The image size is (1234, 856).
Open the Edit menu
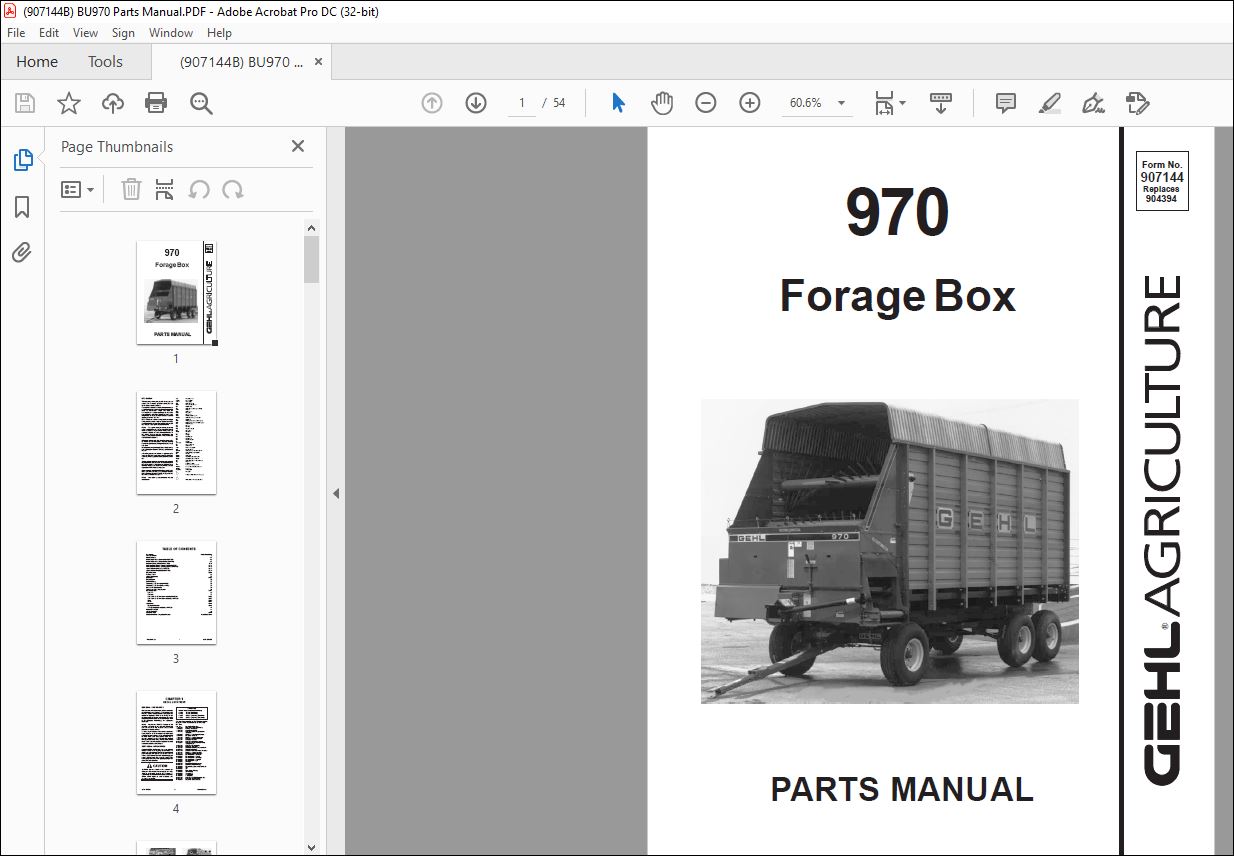point(49,33)
